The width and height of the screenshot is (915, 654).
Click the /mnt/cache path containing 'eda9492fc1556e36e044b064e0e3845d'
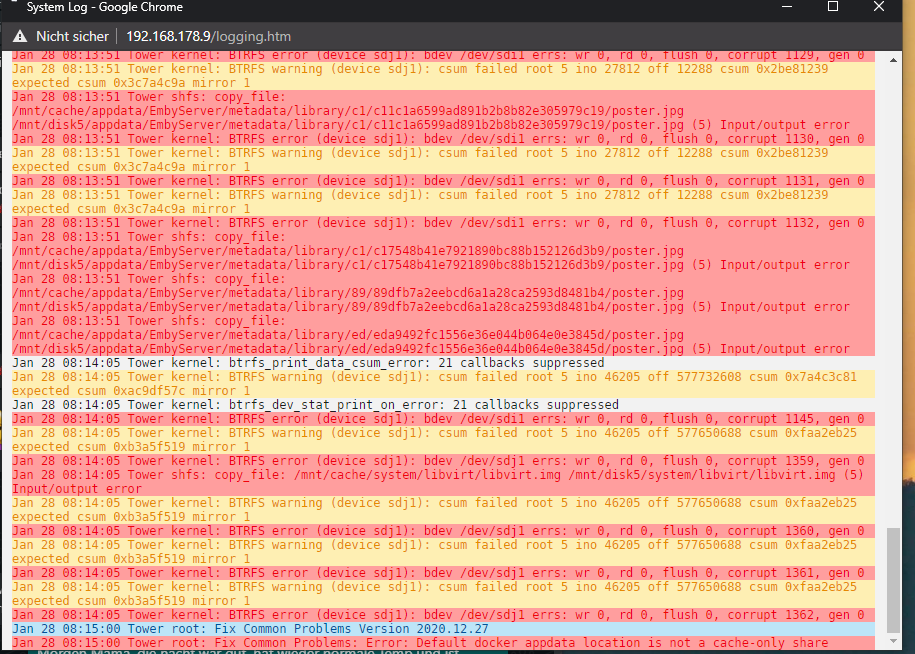click(x=348, y=335)
